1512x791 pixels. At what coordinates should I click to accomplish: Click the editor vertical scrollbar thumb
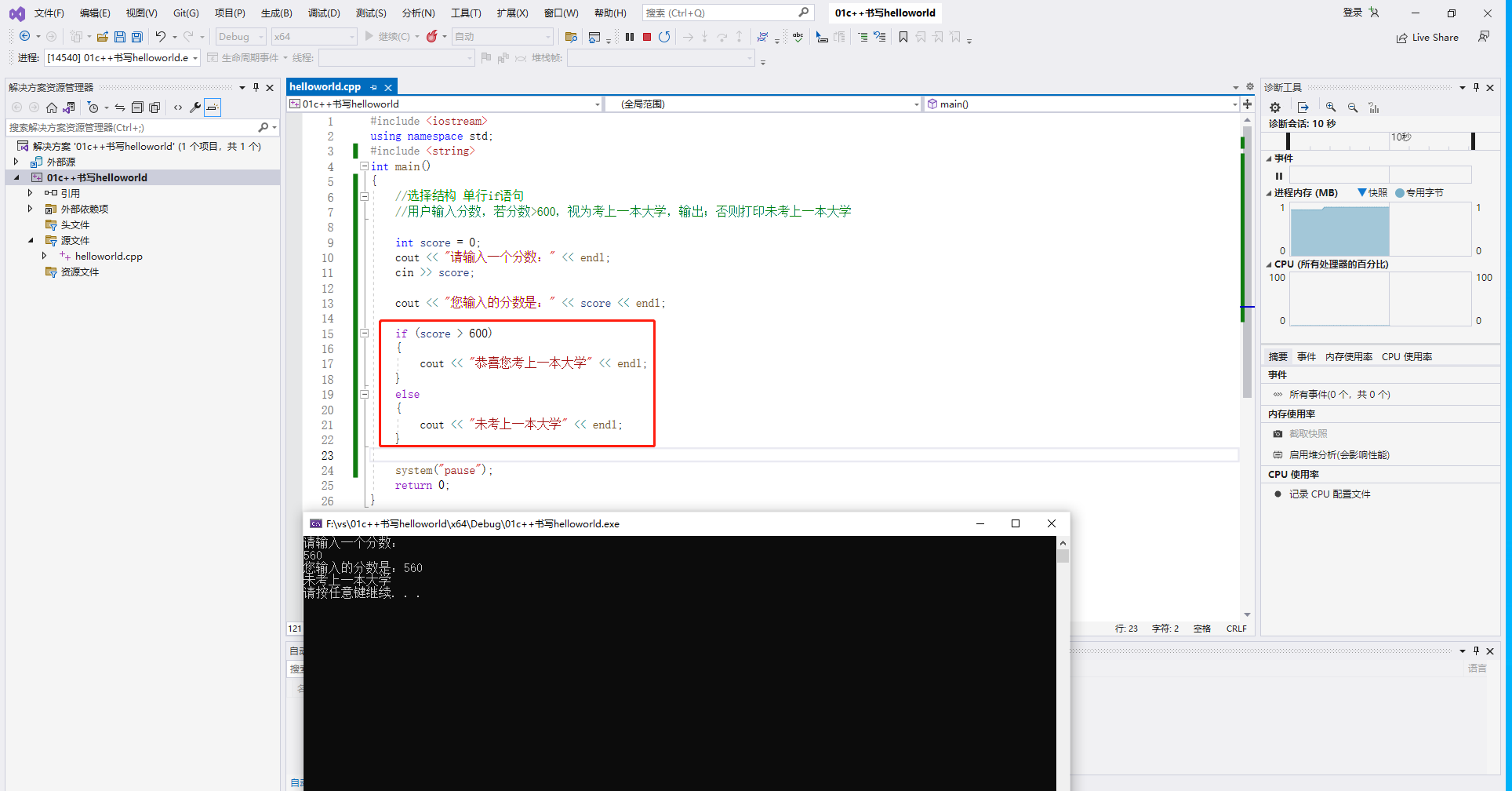click(x=1247, y=263)
